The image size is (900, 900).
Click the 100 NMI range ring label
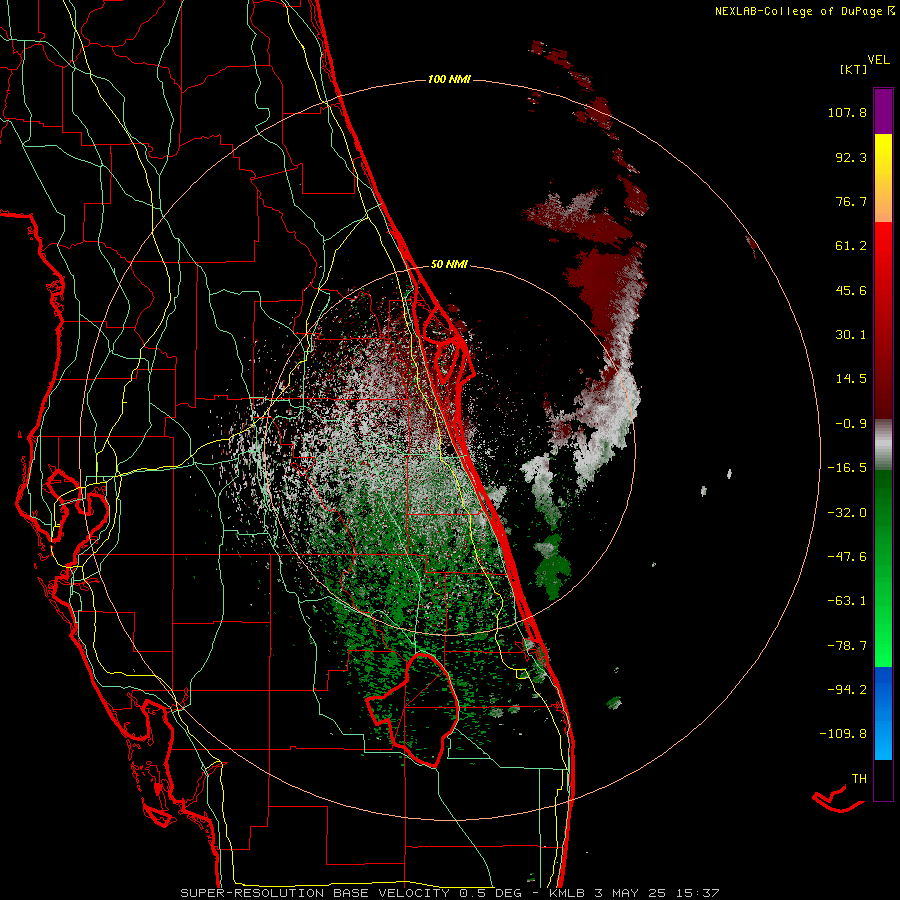[x=449, y=79]
